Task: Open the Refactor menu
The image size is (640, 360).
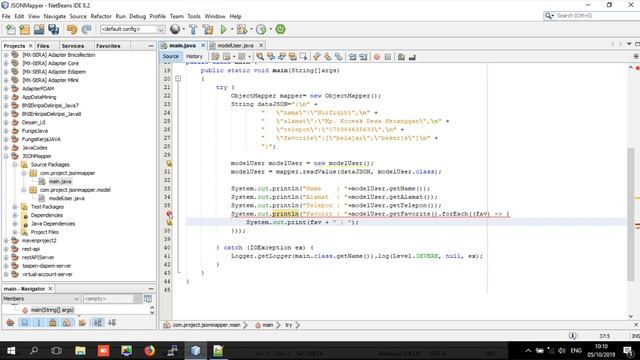Action: coord(101,16)
